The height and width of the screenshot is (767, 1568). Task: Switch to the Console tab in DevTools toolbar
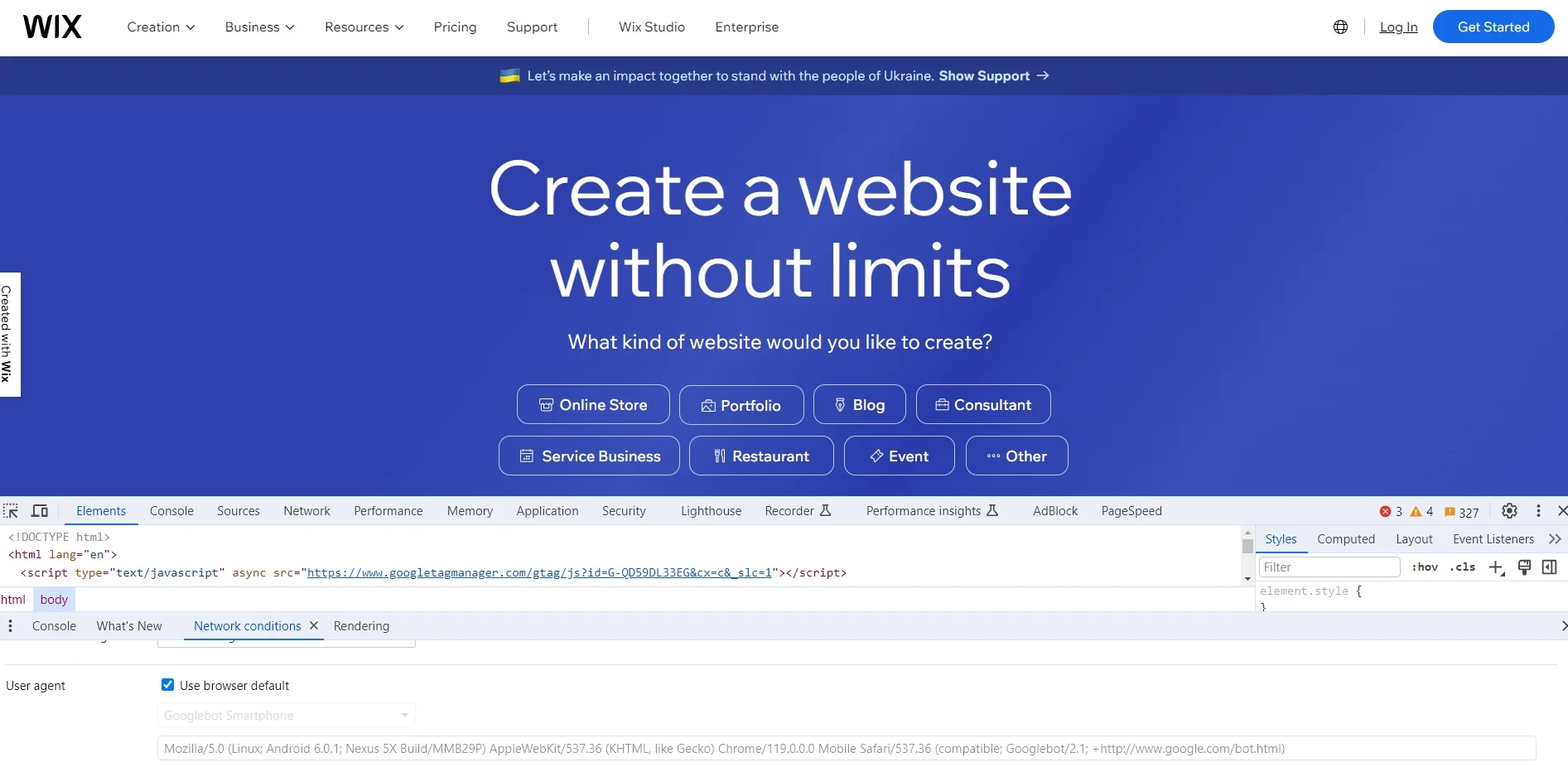[x=171, y=511]
